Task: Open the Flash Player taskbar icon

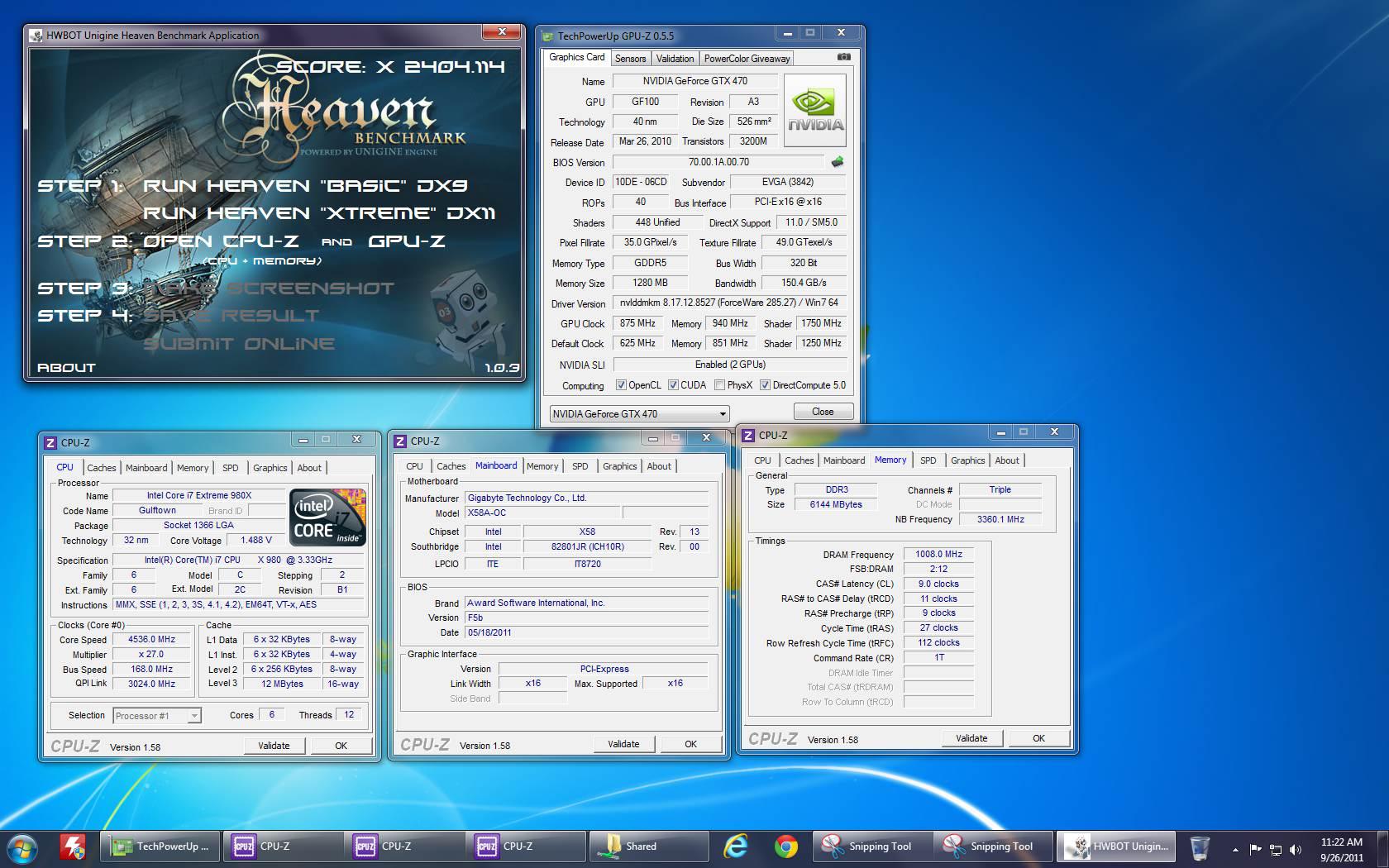Action: pyautogui.click(x=73, y=847)
